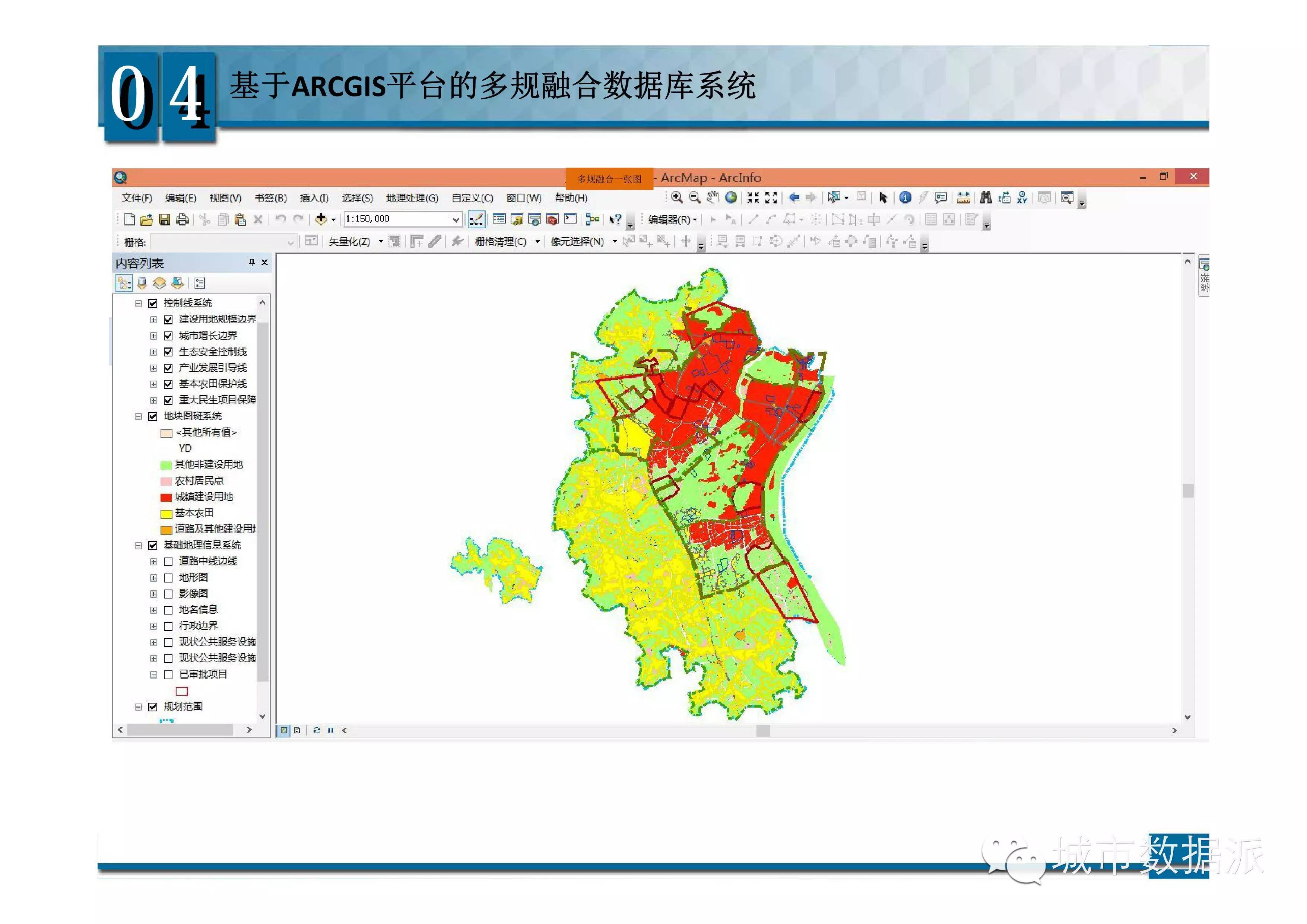
Task: Open the 文件(F) menu
Action: pyautogui.click(x=137, y=197)
